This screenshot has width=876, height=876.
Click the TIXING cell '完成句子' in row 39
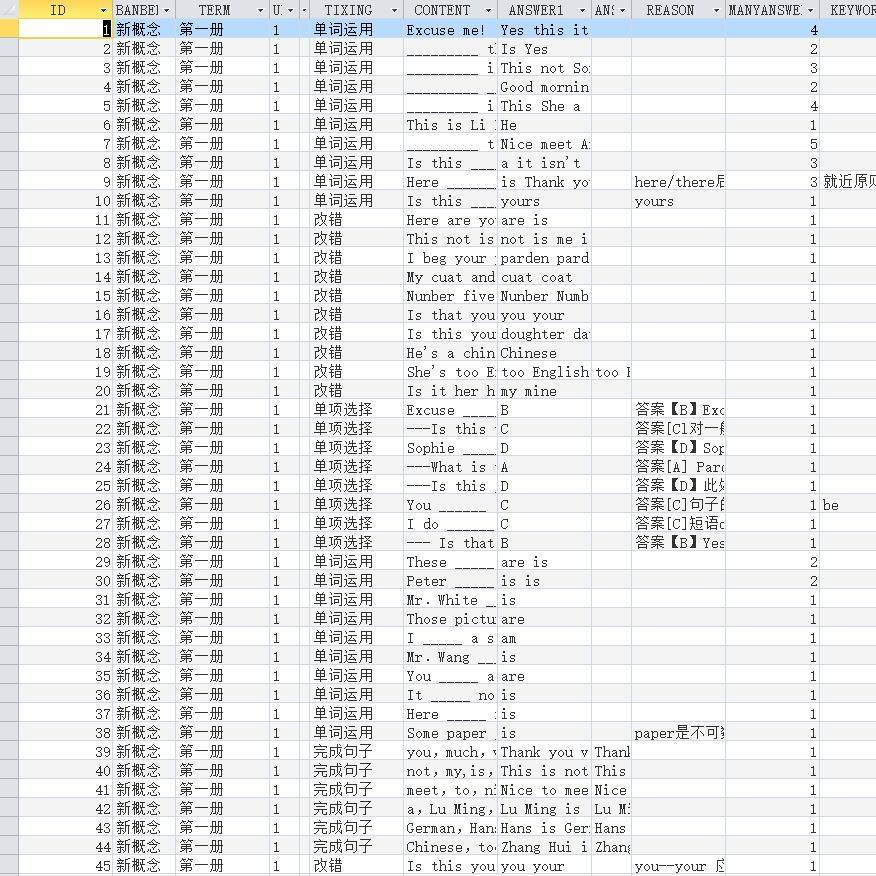(356, 751)
